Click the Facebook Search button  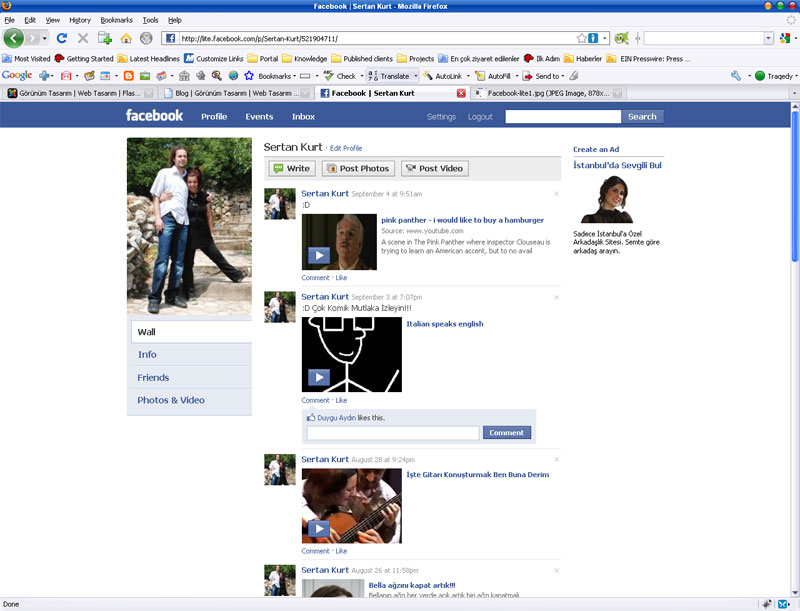point(642,116)
